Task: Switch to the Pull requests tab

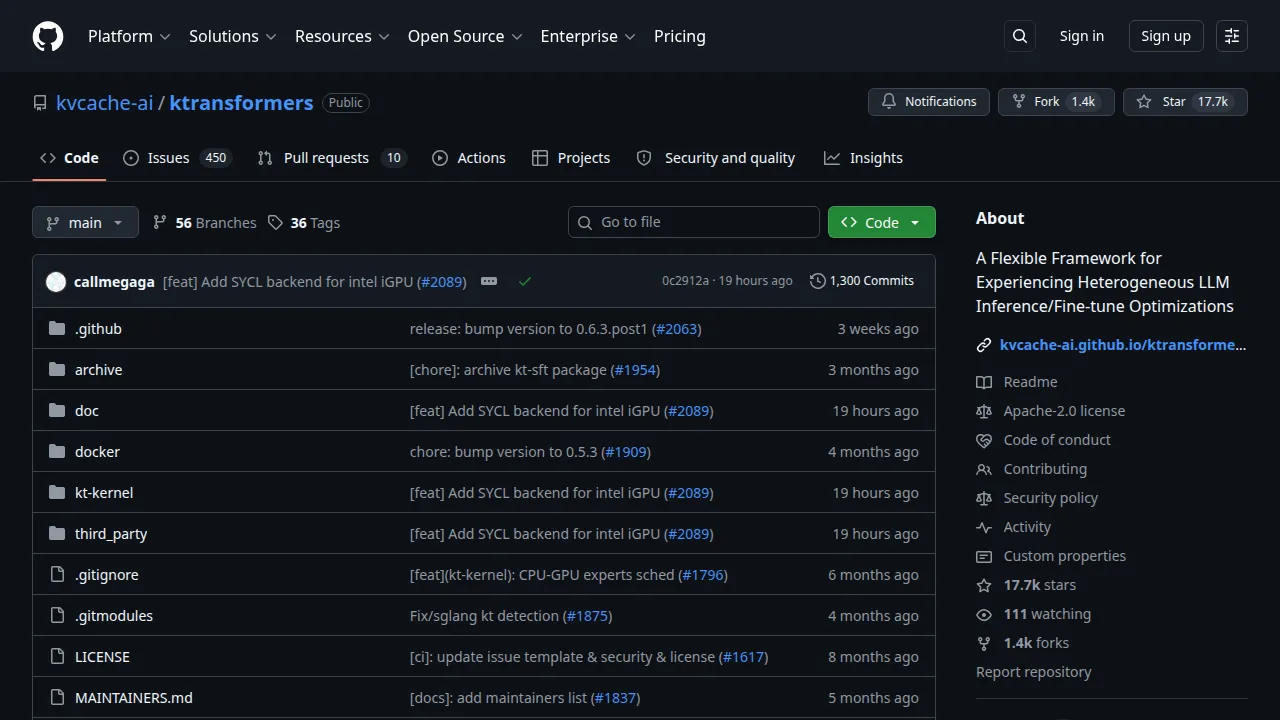Action: 332,158
